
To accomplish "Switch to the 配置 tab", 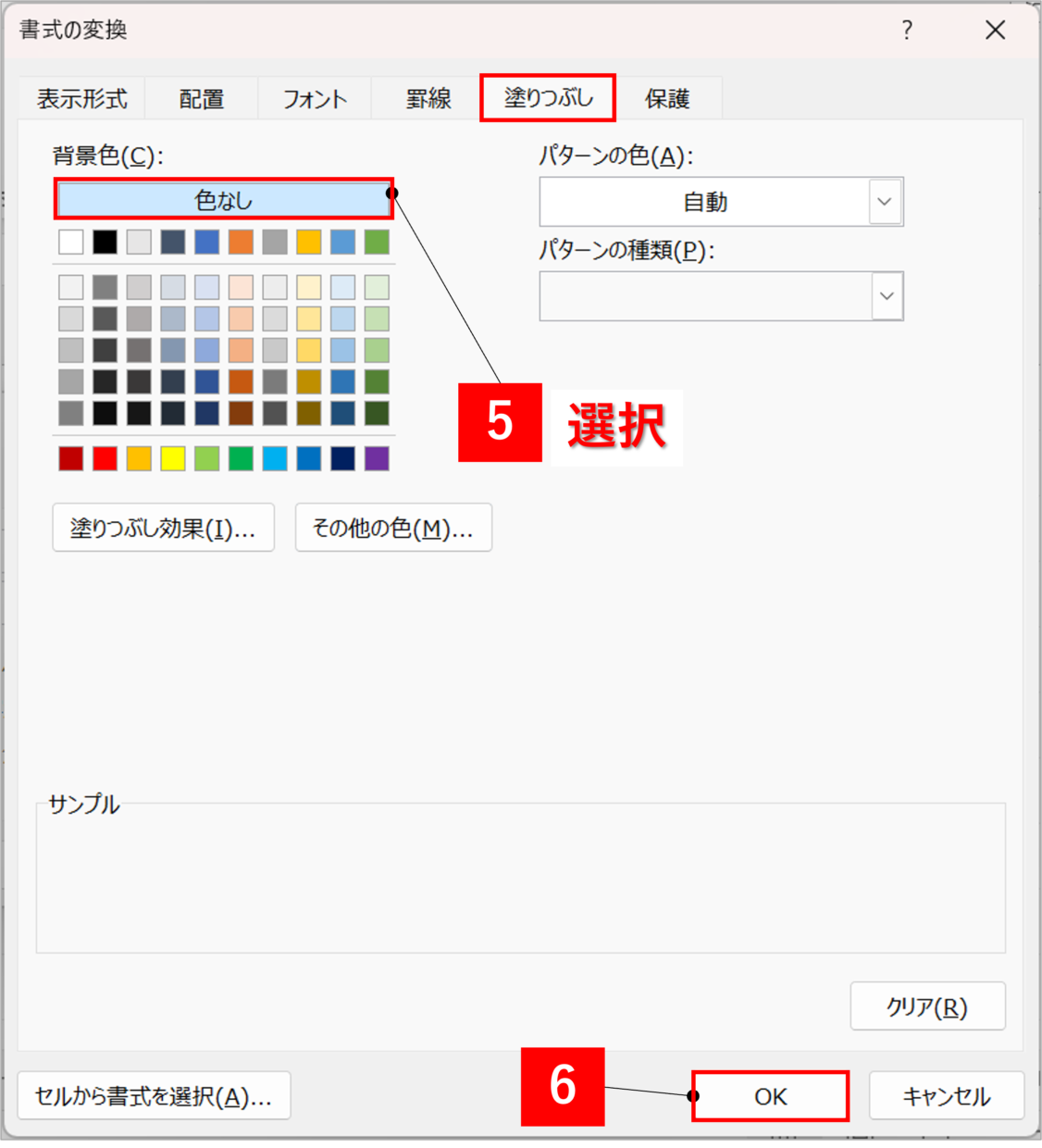I will pos(202,98).
